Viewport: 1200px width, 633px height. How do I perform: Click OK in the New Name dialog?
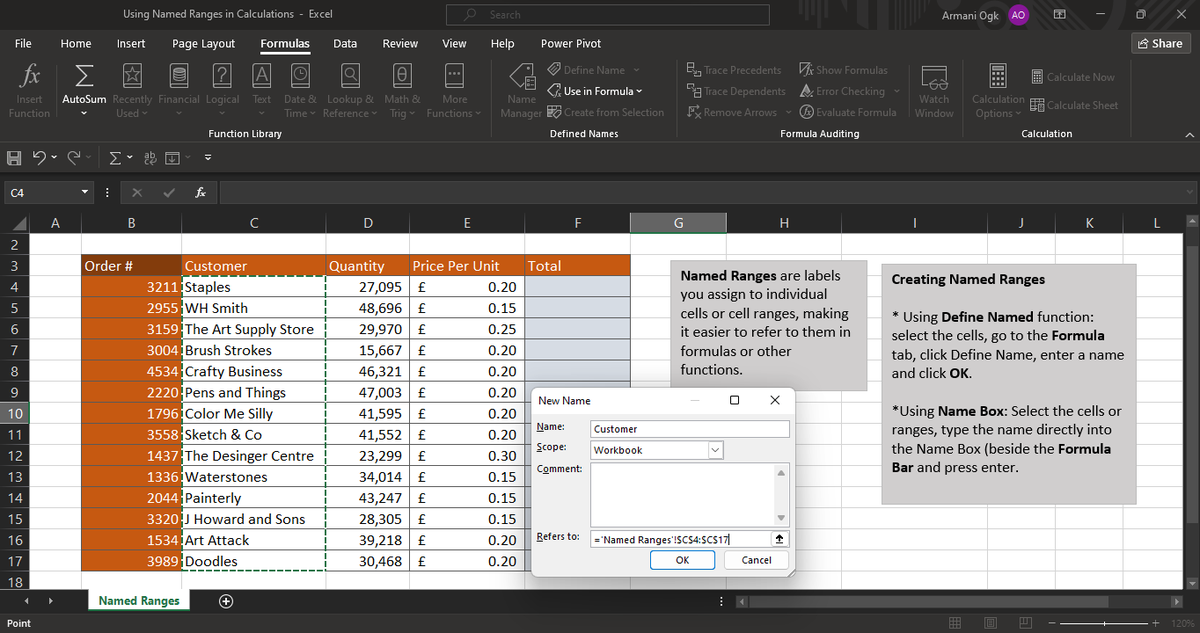click(x=682, y=560)
